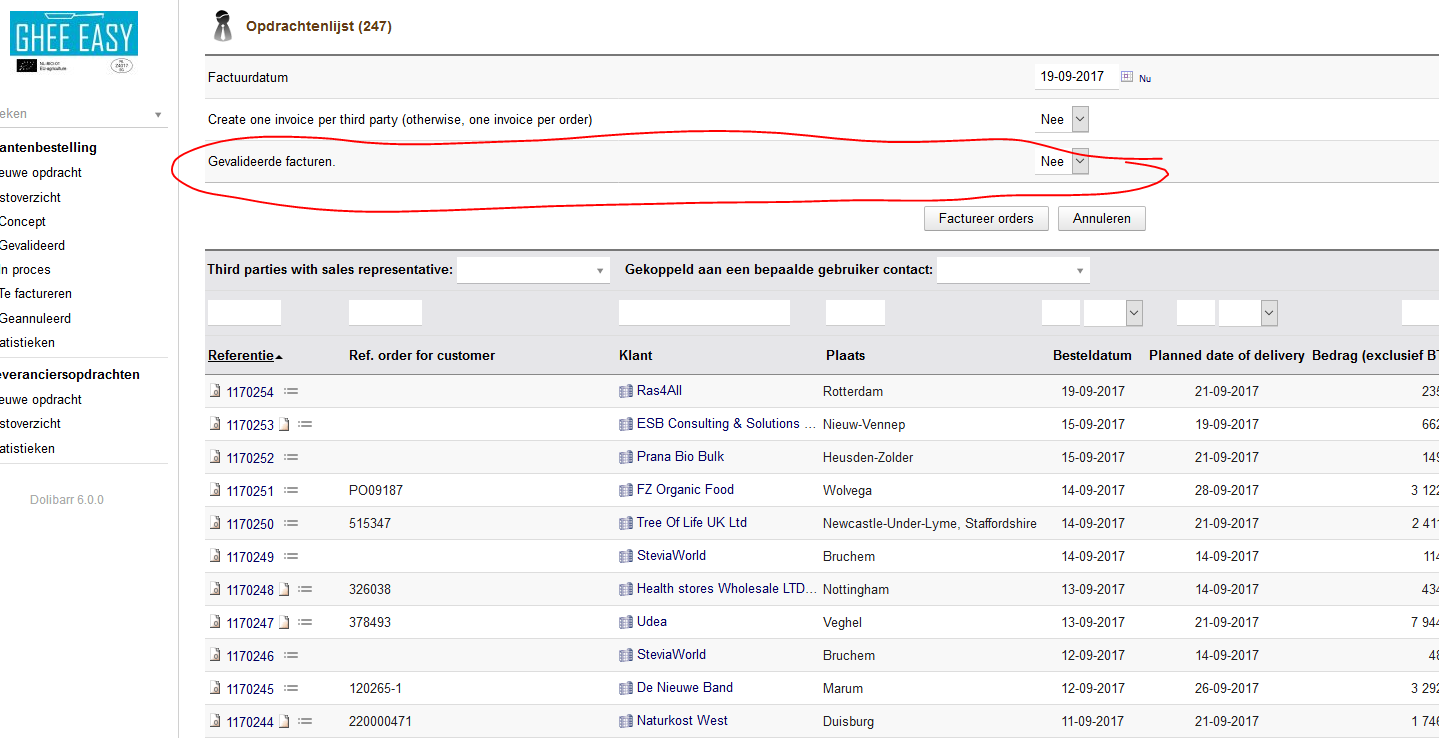Open customer order 1170251
This screenshot has width=1439, height=738.
(250, 490)
